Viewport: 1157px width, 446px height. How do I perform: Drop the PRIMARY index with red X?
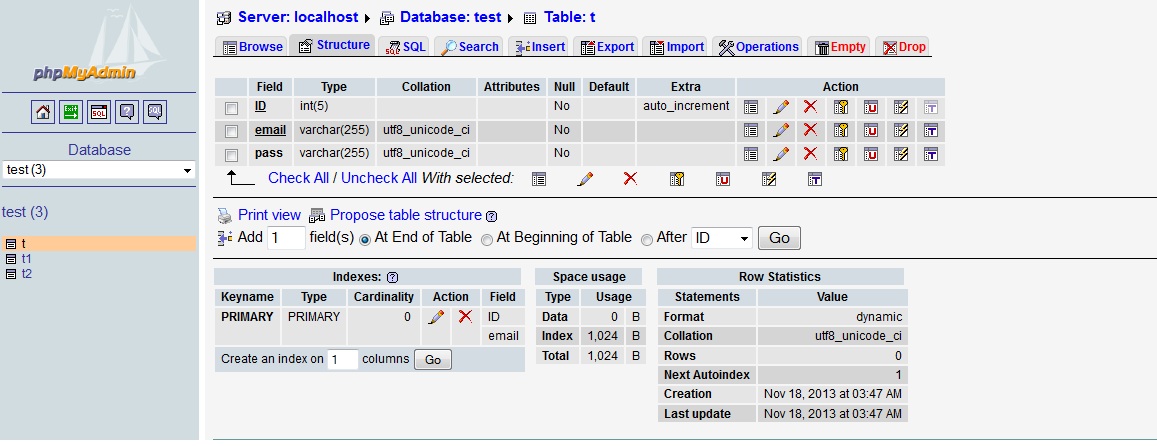coord(465,317)
